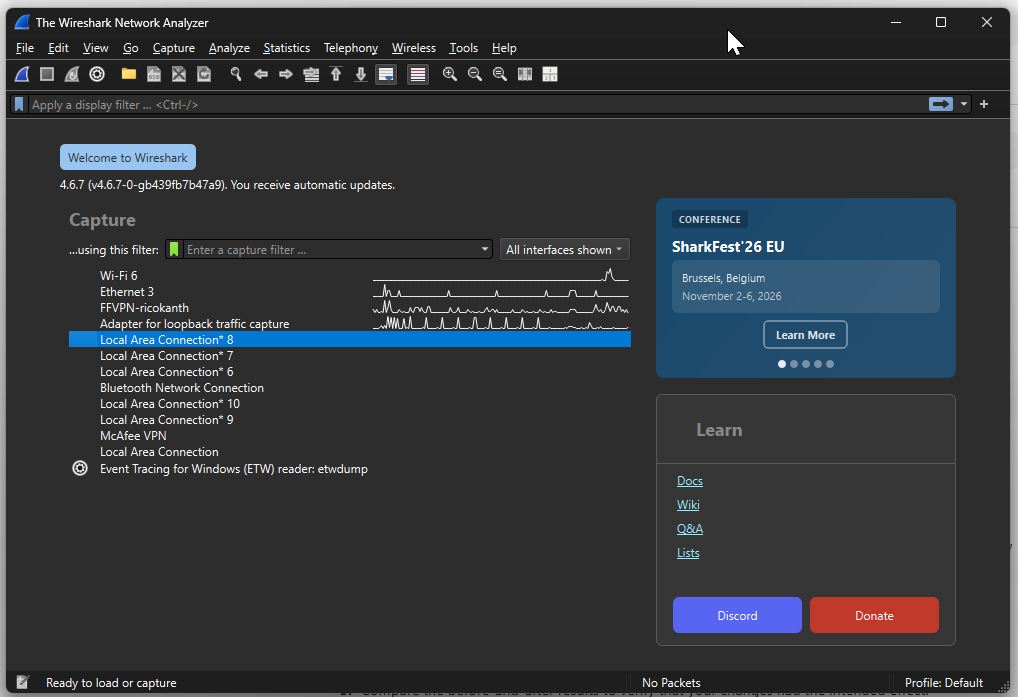This screenshot has width=1018, height=697.
Task: Click the Discord button
Action: [x=737, y=615]
